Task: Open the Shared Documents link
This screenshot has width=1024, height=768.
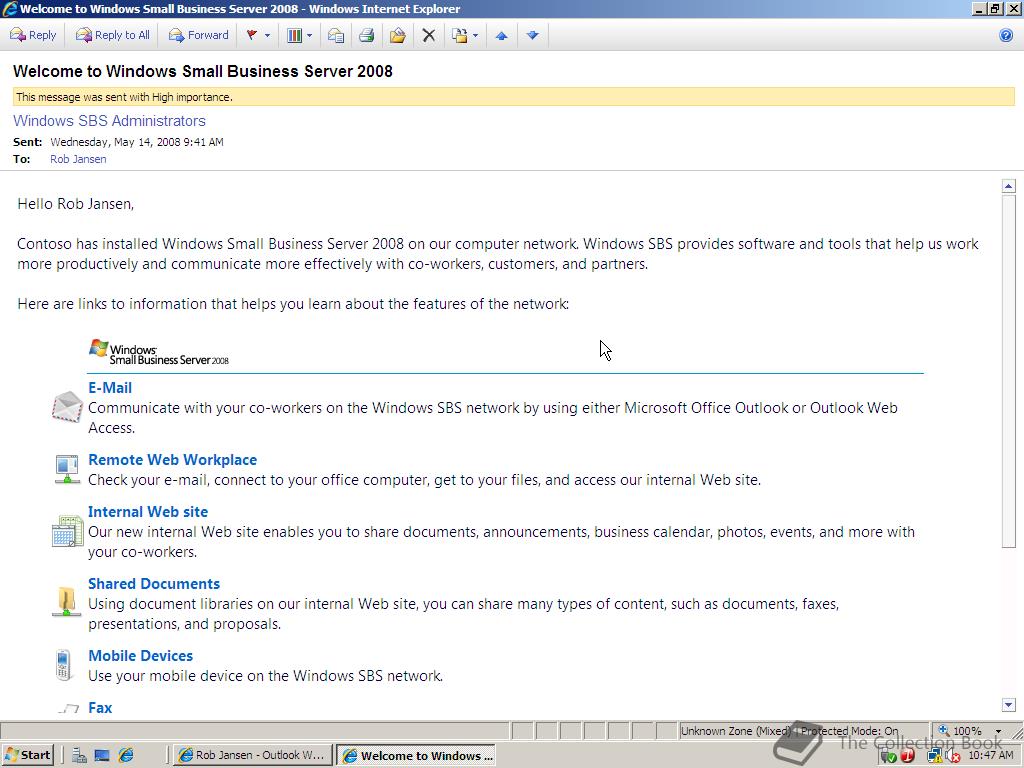Action: tap(153, 584)
